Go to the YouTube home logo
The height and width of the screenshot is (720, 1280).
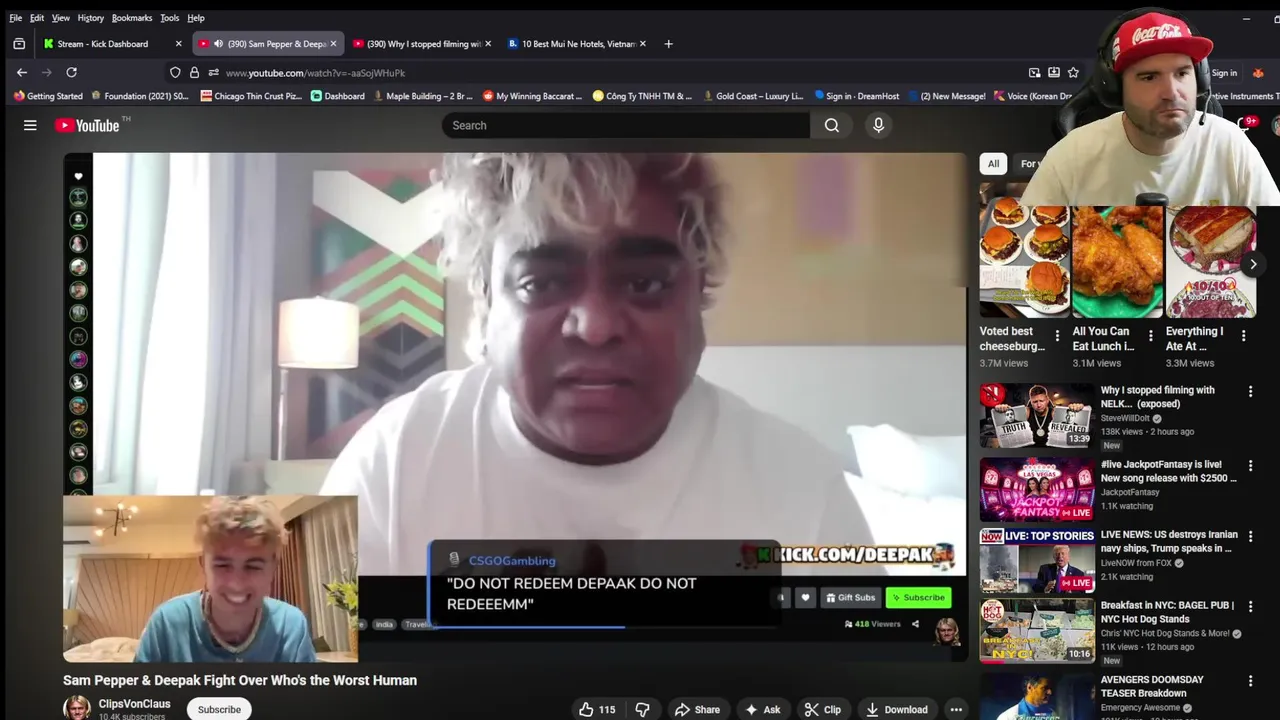click(x=87, y=125)
